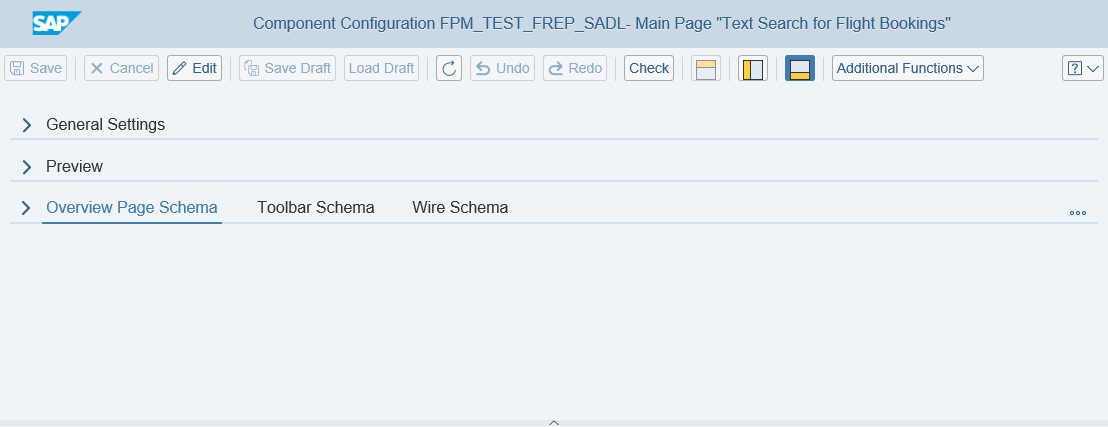Toggle the bottom panel layout icon
Viewport: 1108px width, 427px height.
pos(800,69)
